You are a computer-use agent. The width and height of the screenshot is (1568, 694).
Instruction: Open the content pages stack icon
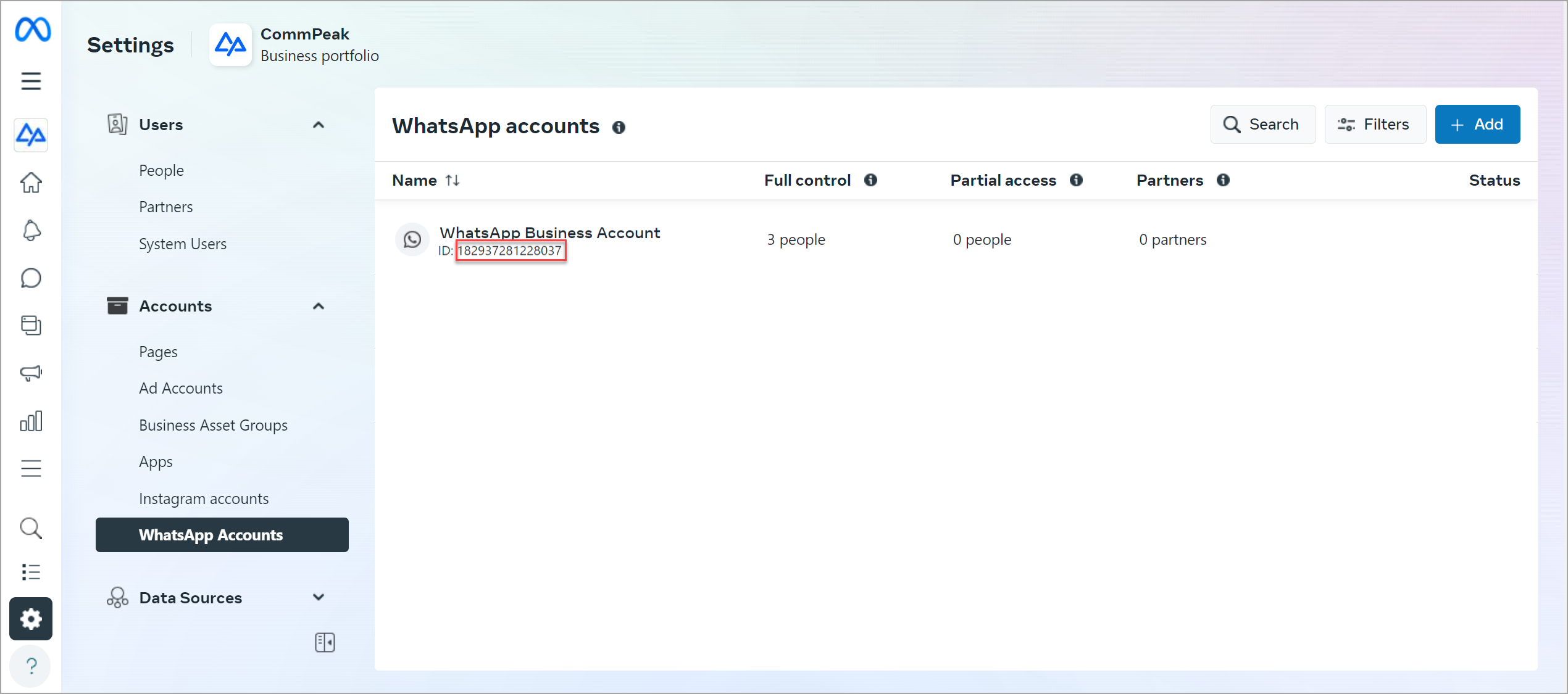(x=31, y=325)
